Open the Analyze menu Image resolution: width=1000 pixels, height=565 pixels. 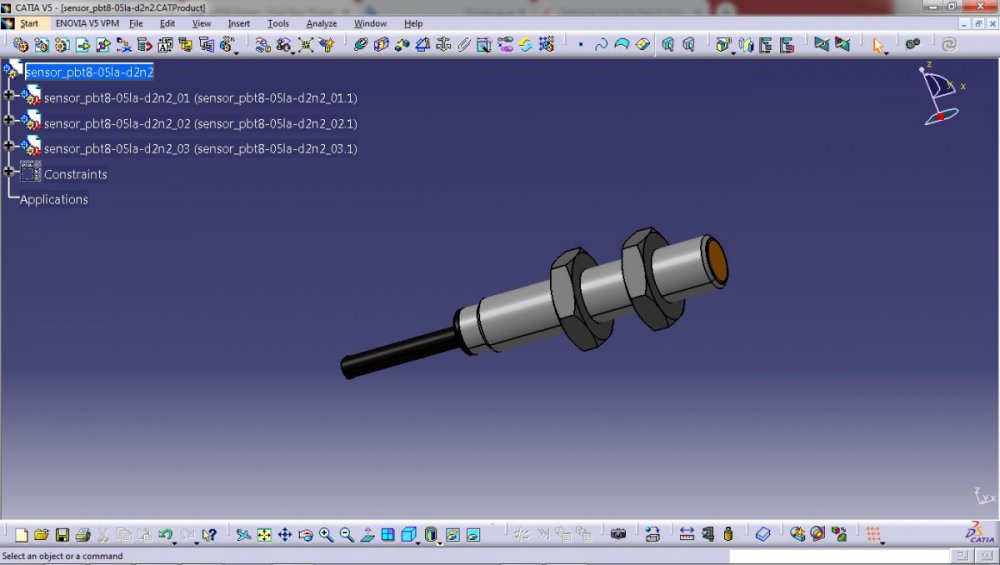pos(321,23)
